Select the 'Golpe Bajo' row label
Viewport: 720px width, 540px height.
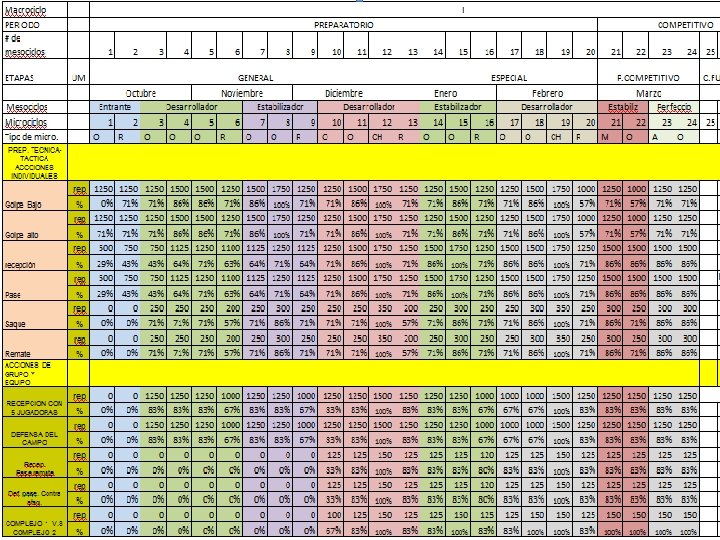(34, 196)
